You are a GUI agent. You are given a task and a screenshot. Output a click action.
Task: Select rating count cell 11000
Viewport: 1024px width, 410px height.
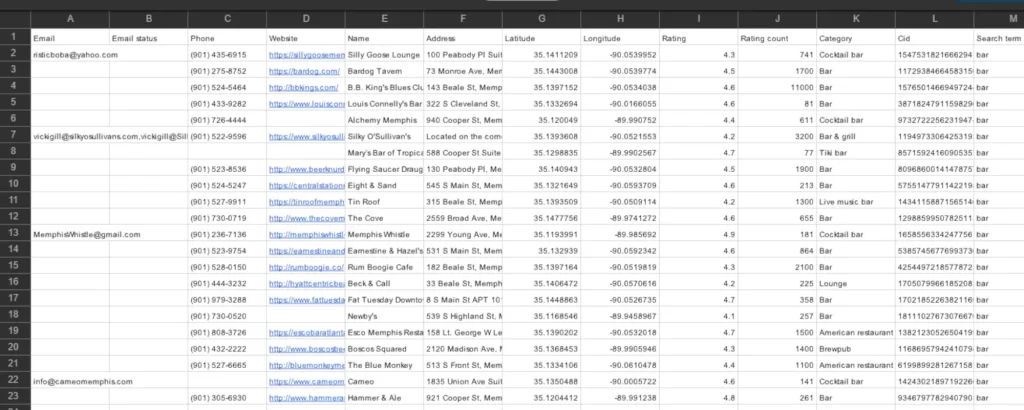point(777,87)
